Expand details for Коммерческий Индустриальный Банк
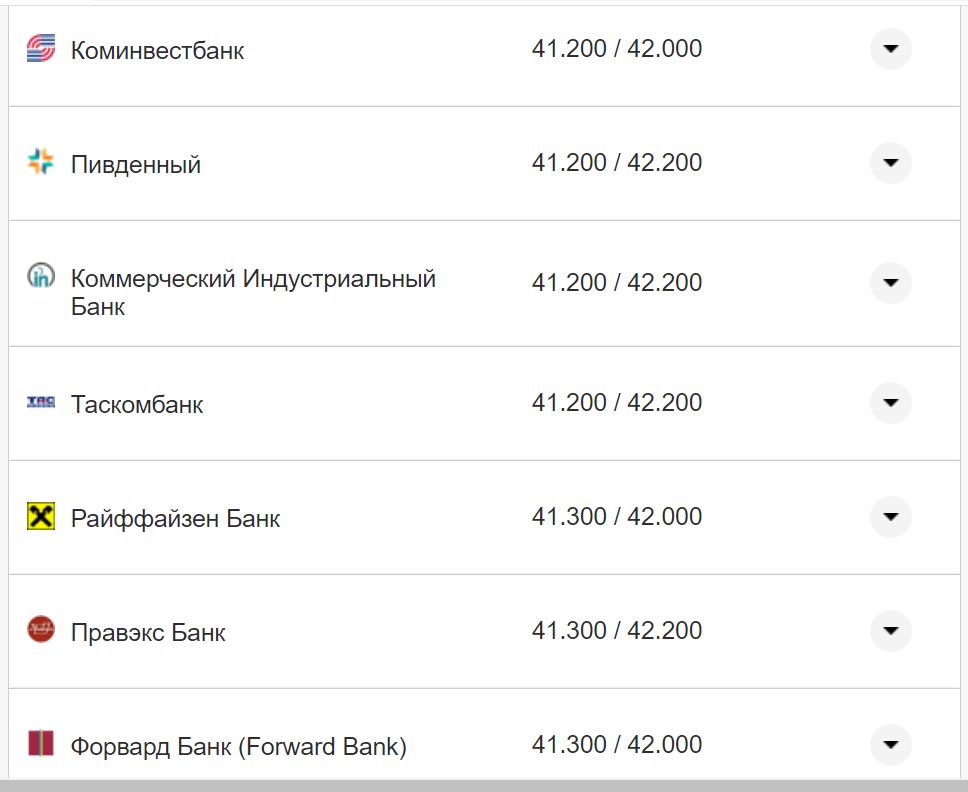The height and width of the screenshot is (792, 968). (x=890, y=282)
